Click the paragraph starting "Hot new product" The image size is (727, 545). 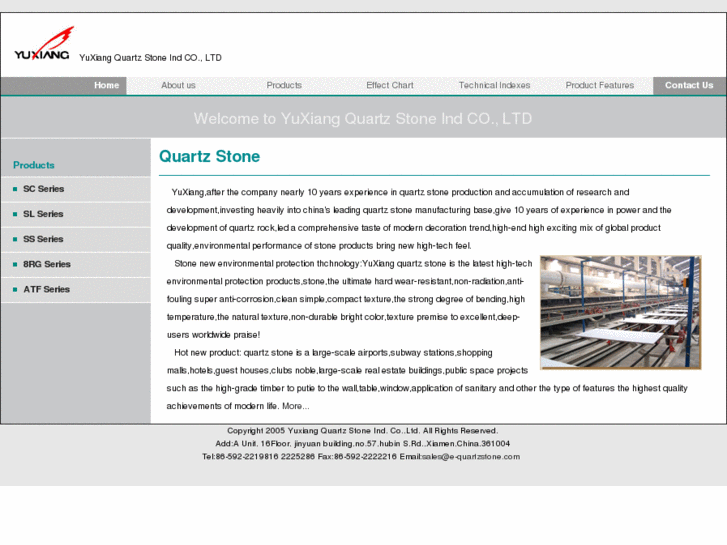click(x=427, y=379)
